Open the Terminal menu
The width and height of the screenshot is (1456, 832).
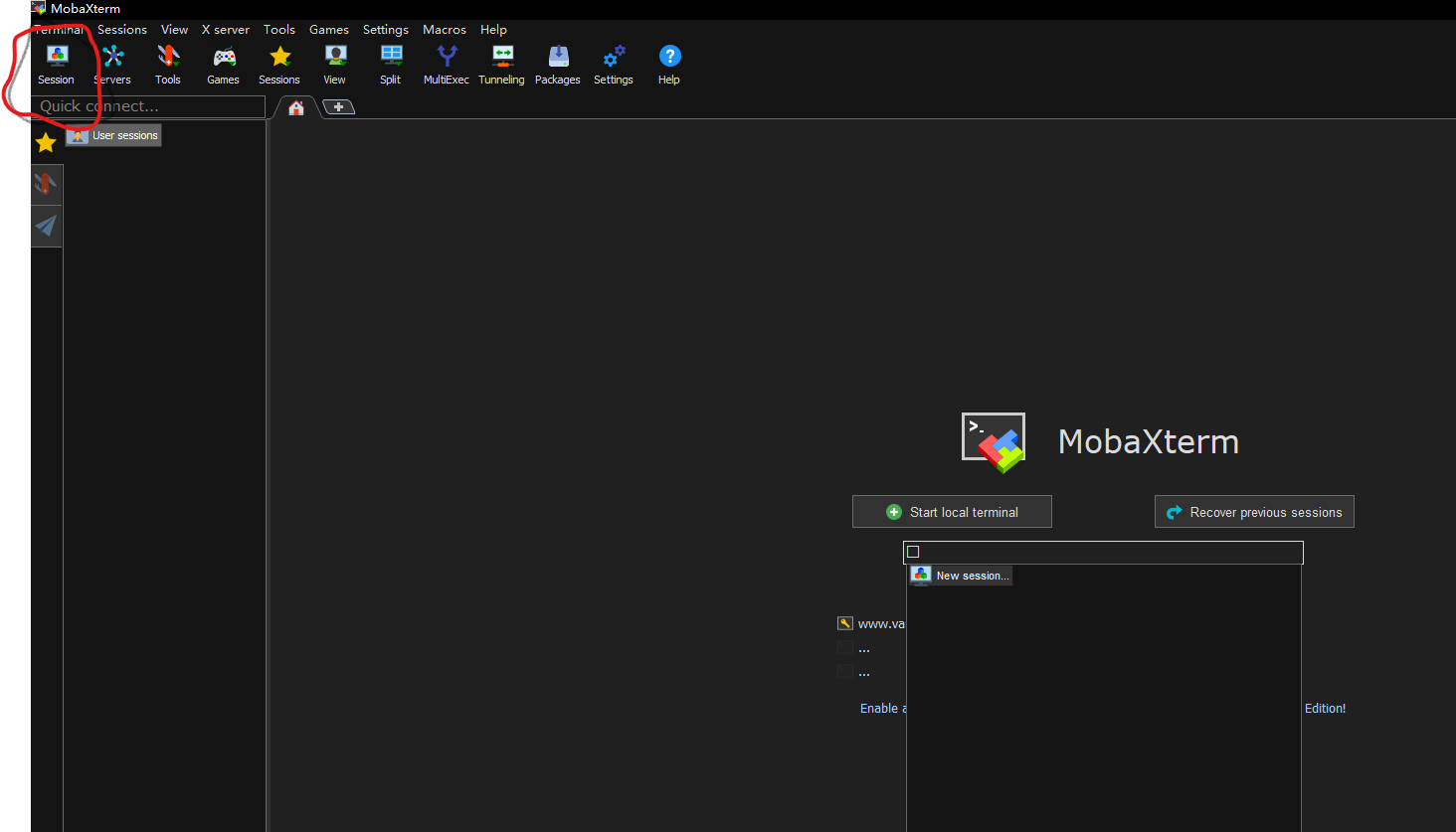point(59,30)
